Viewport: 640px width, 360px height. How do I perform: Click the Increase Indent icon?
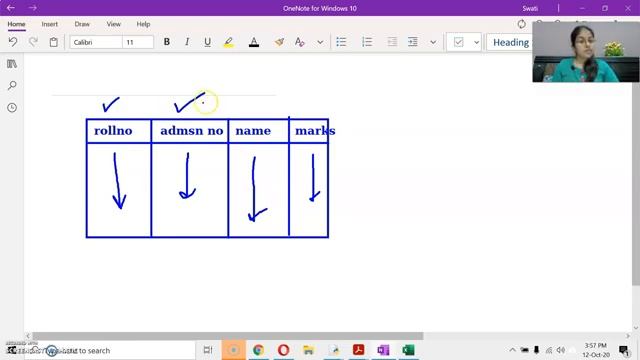click(413, 42)
